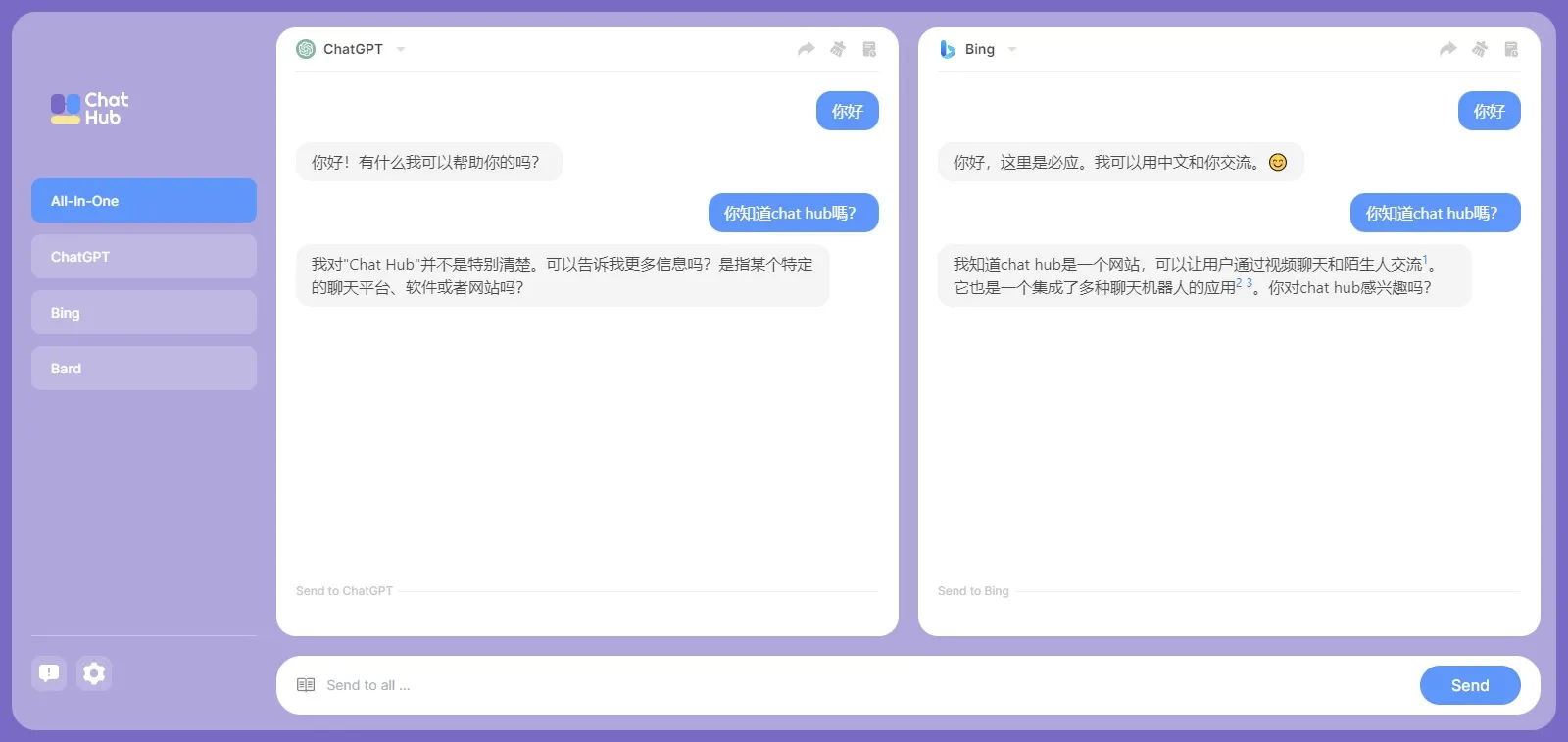
Task: Focus the Send to all input field
Action: pyautogui.click(x=867, y=685)
